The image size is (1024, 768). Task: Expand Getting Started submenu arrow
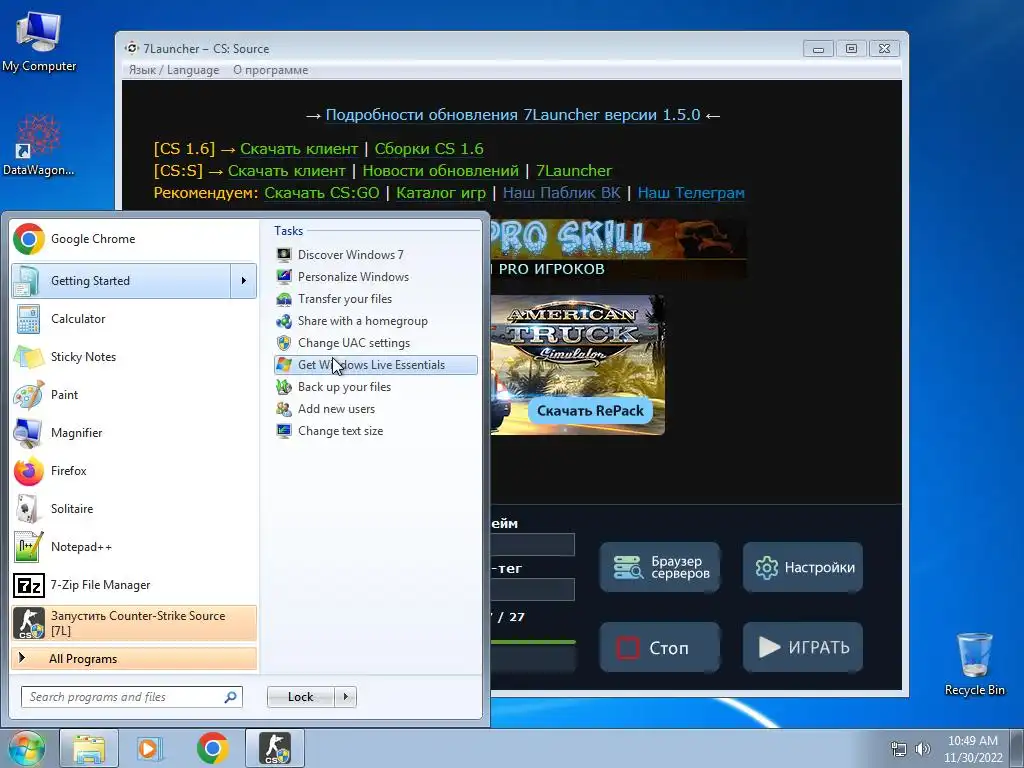pyautogui.click(x=244, y=281)
